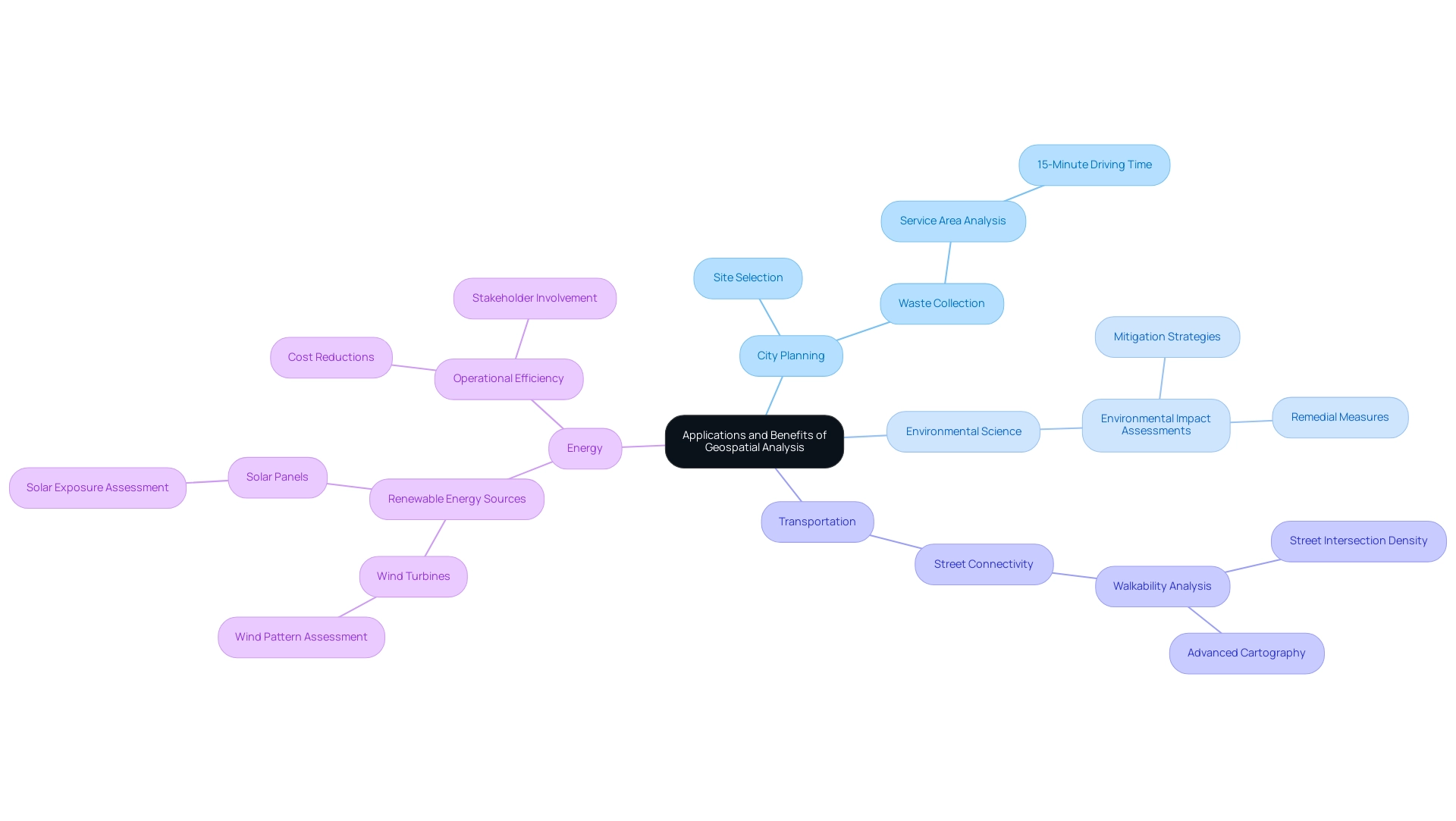Click the Energy node in mind map
1456x821 pixels.
tap(584, 448)
